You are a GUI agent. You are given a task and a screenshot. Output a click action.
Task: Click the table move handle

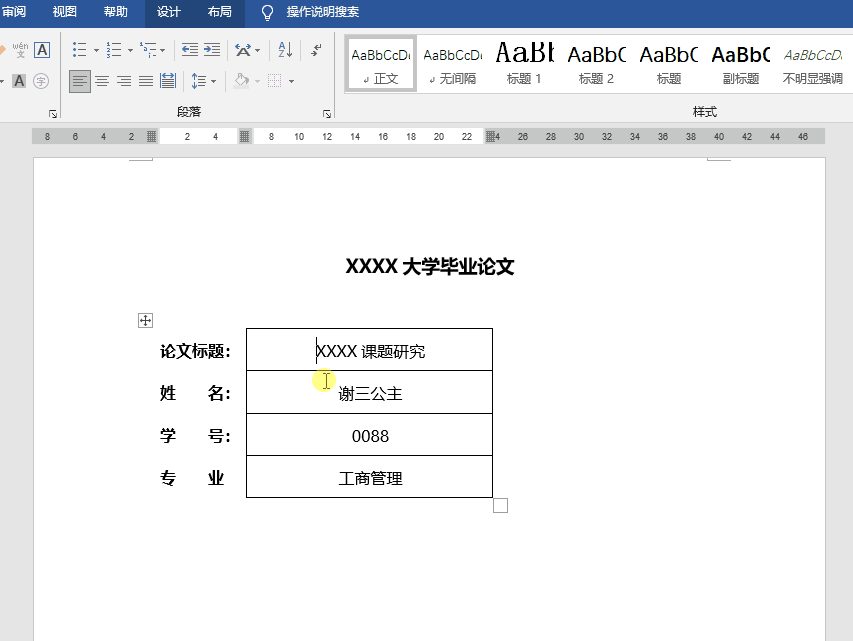click(x=145, y=320)
